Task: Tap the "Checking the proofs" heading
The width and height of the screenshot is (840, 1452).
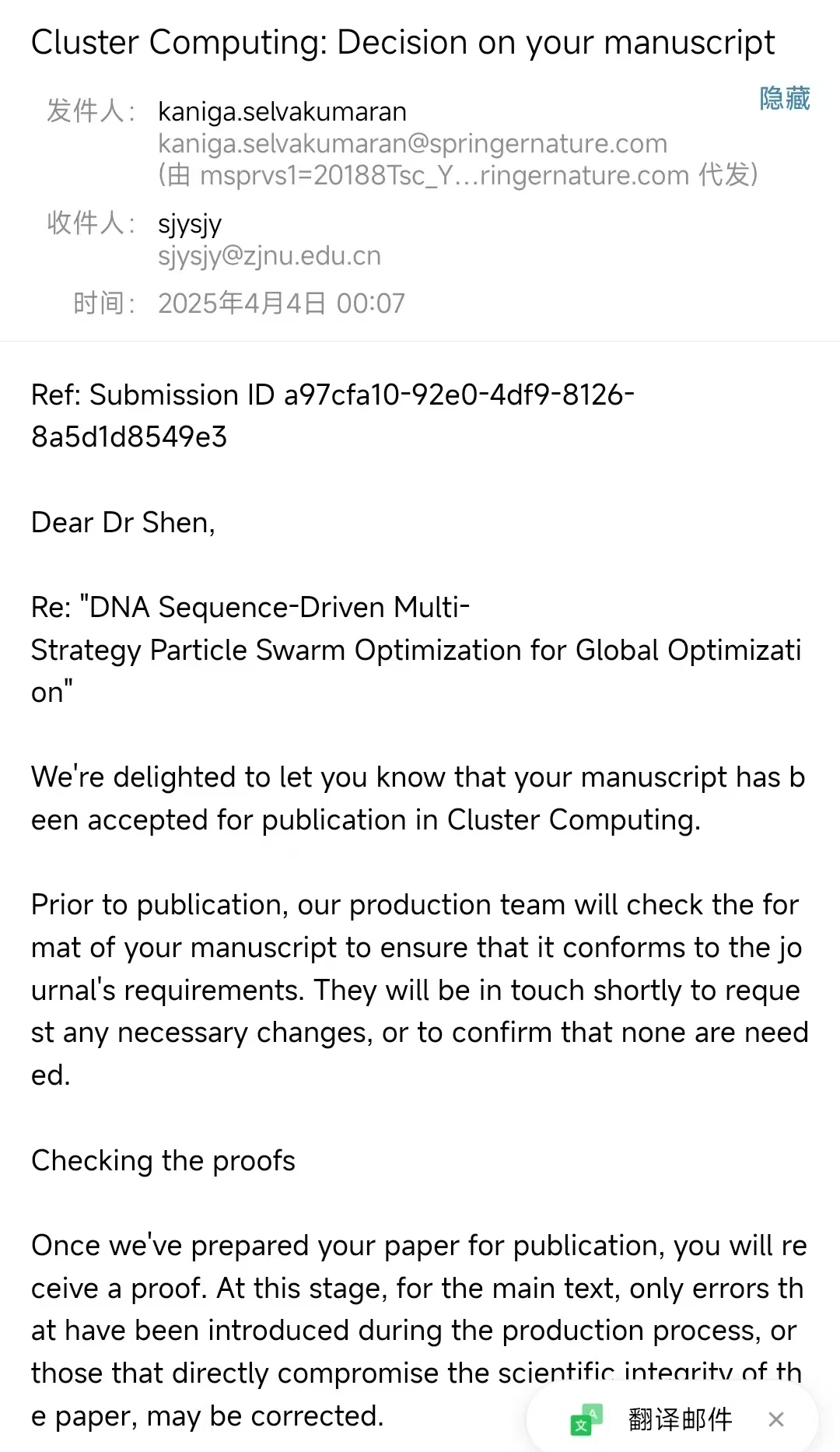Action: (163, 1161)
